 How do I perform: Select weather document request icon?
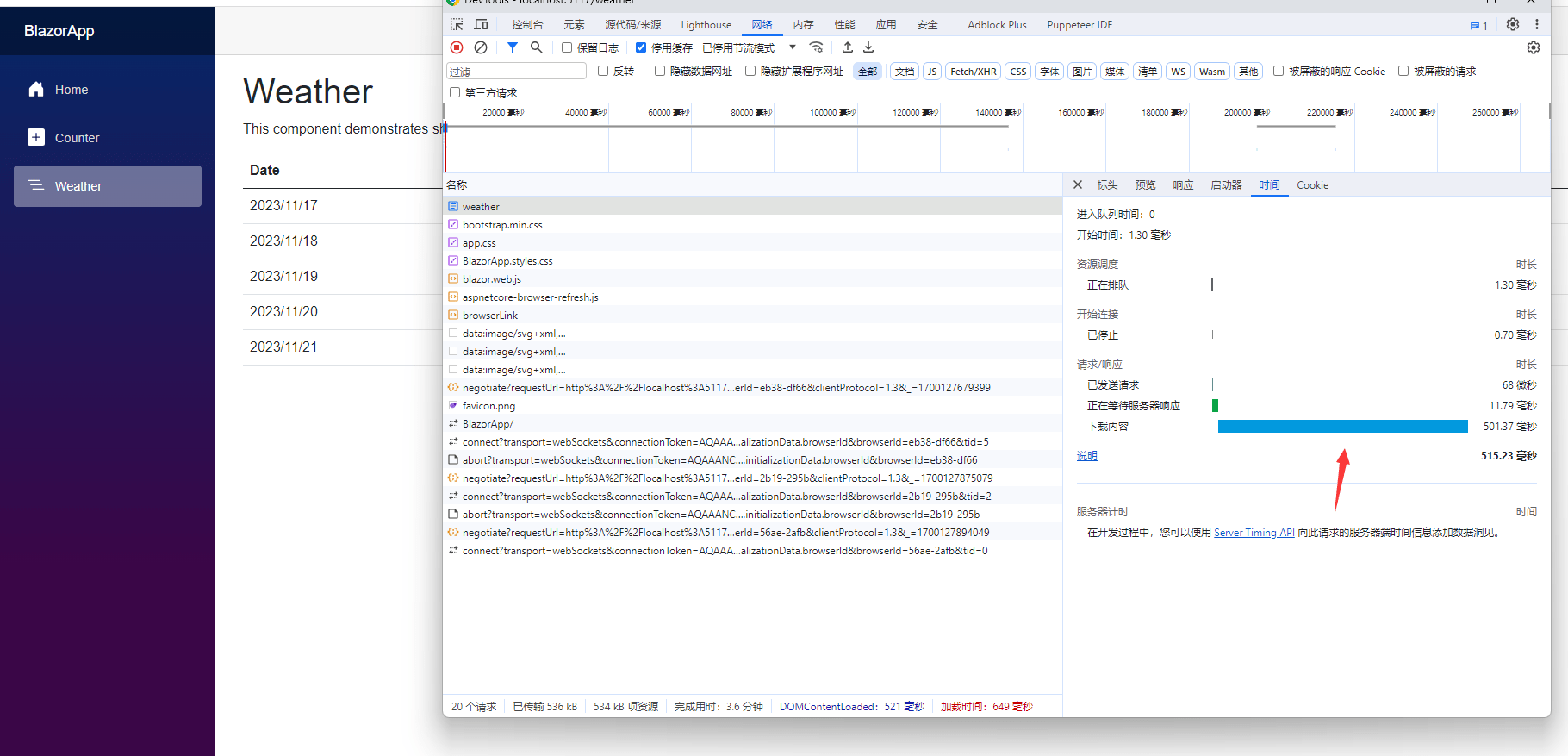pos(453,206)
